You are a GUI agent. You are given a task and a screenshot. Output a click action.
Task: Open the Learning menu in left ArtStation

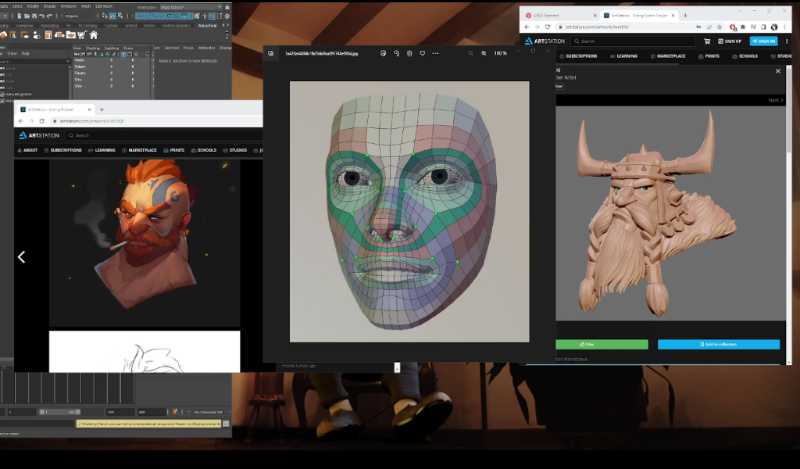pyautogui.click(x=104, y=150)
